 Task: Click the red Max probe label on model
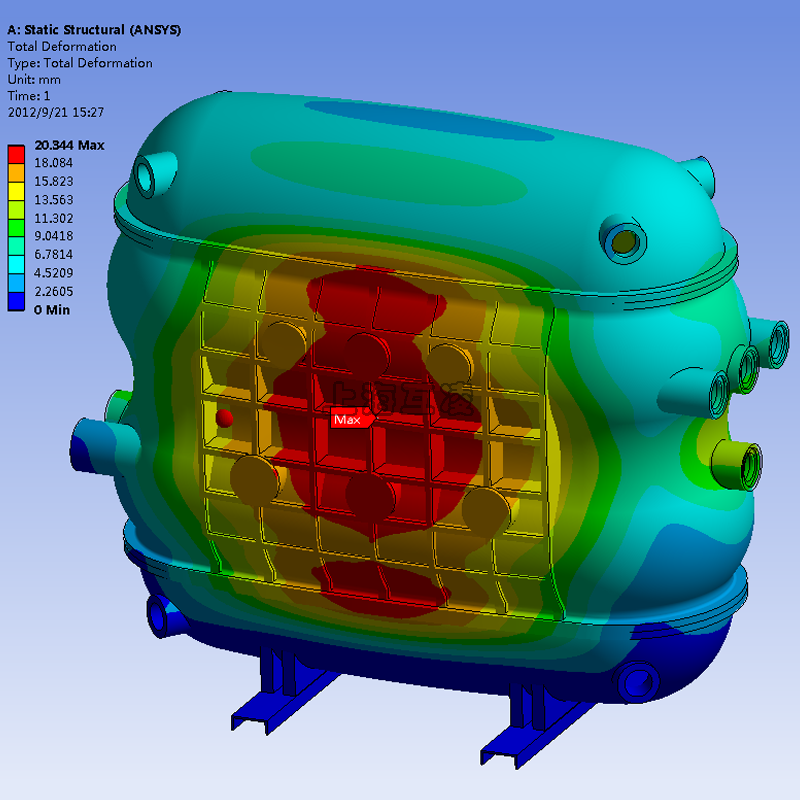click(349, 420)
